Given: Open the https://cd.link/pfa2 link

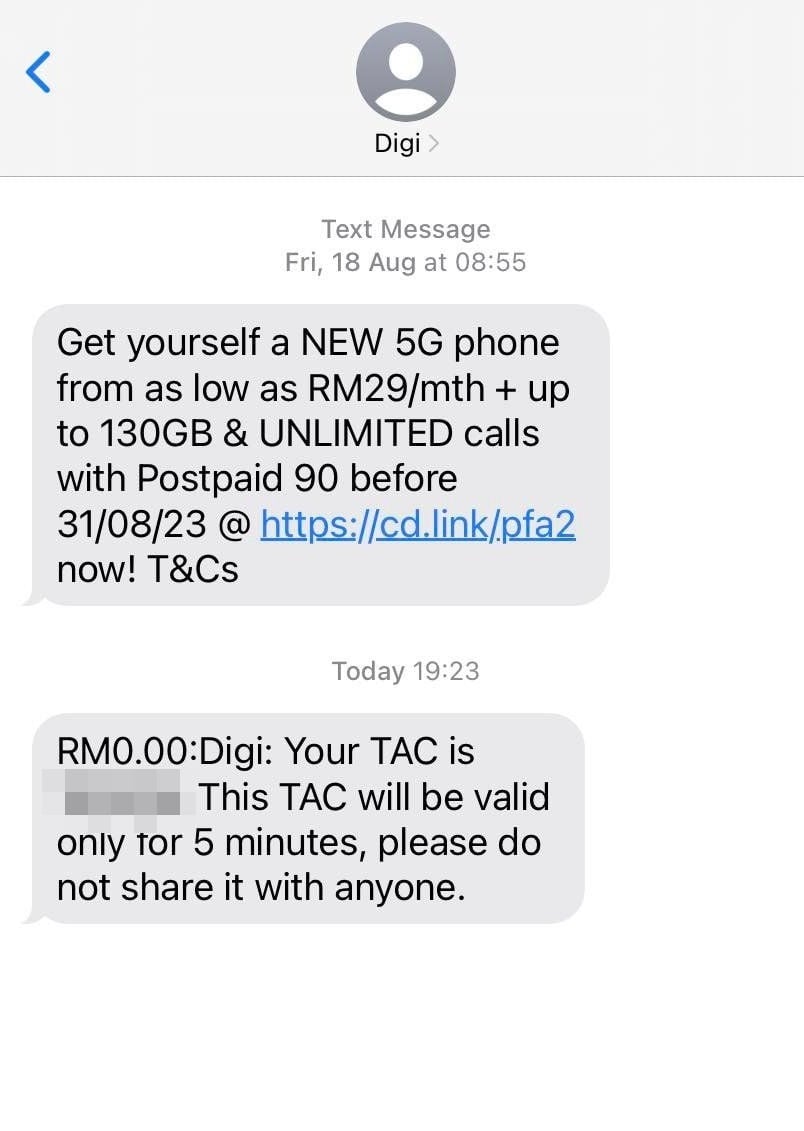Looking at the screenshot, I should pyautogui.click(x=418, y=524).
